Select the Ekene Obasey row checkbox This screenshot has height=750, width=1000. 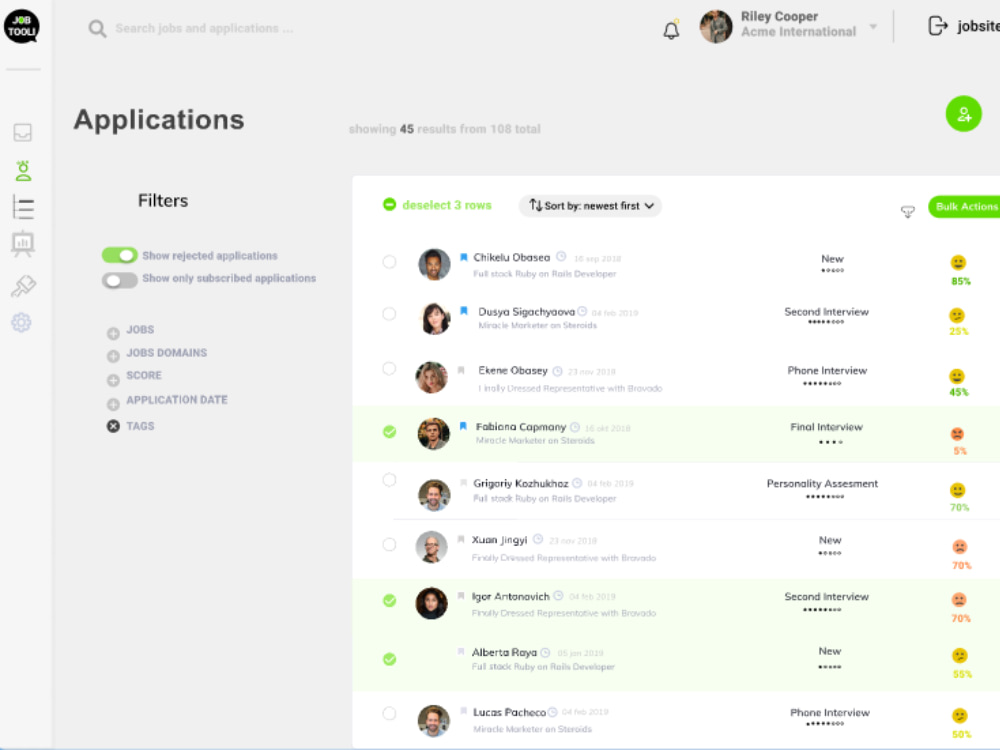tap(389, 368)
